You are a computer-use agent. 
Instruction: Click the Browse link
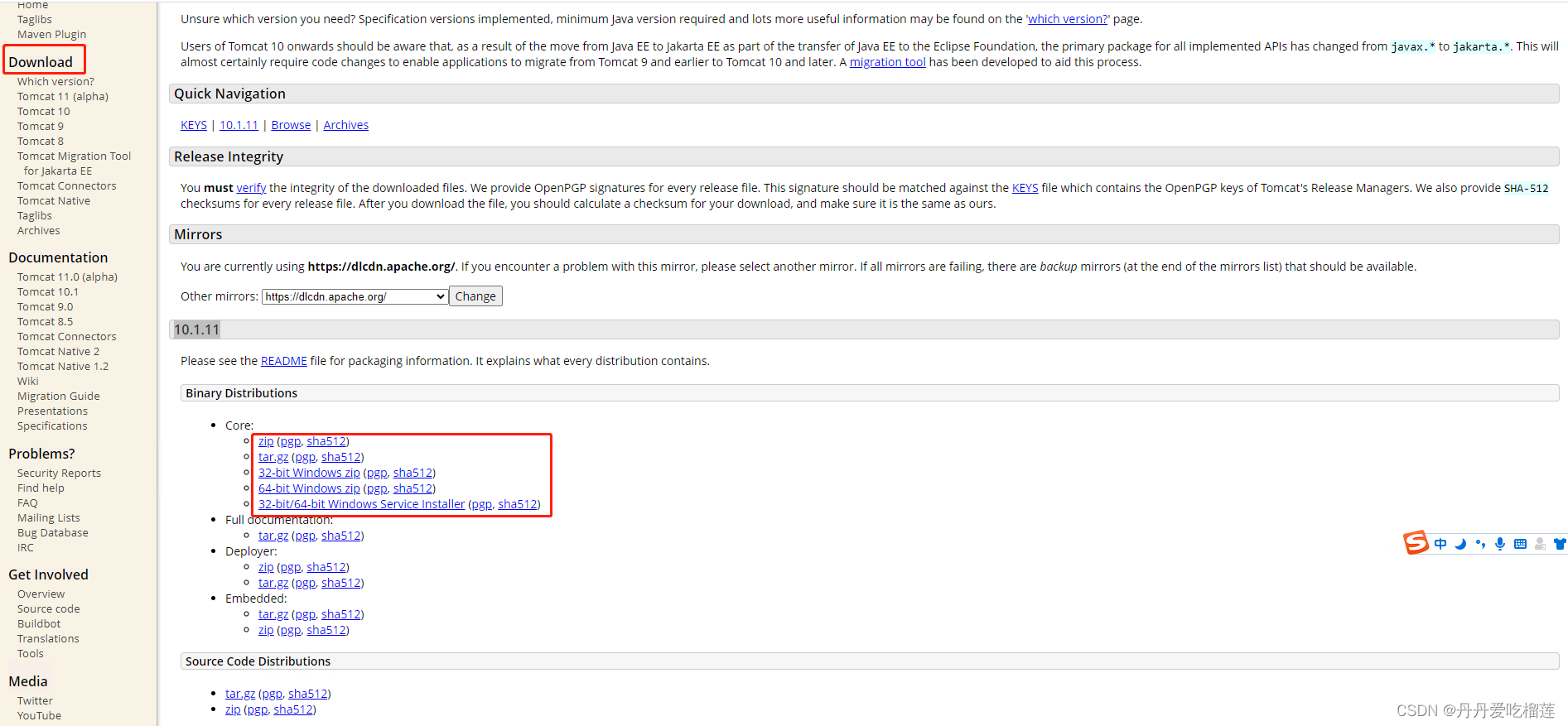tap(291, 125)
